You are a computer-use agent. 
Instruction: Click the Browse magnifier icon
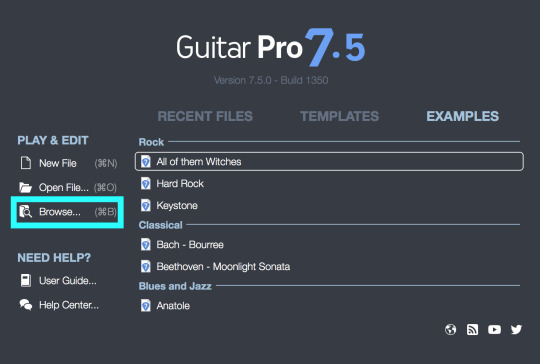[x=25, y=211]
